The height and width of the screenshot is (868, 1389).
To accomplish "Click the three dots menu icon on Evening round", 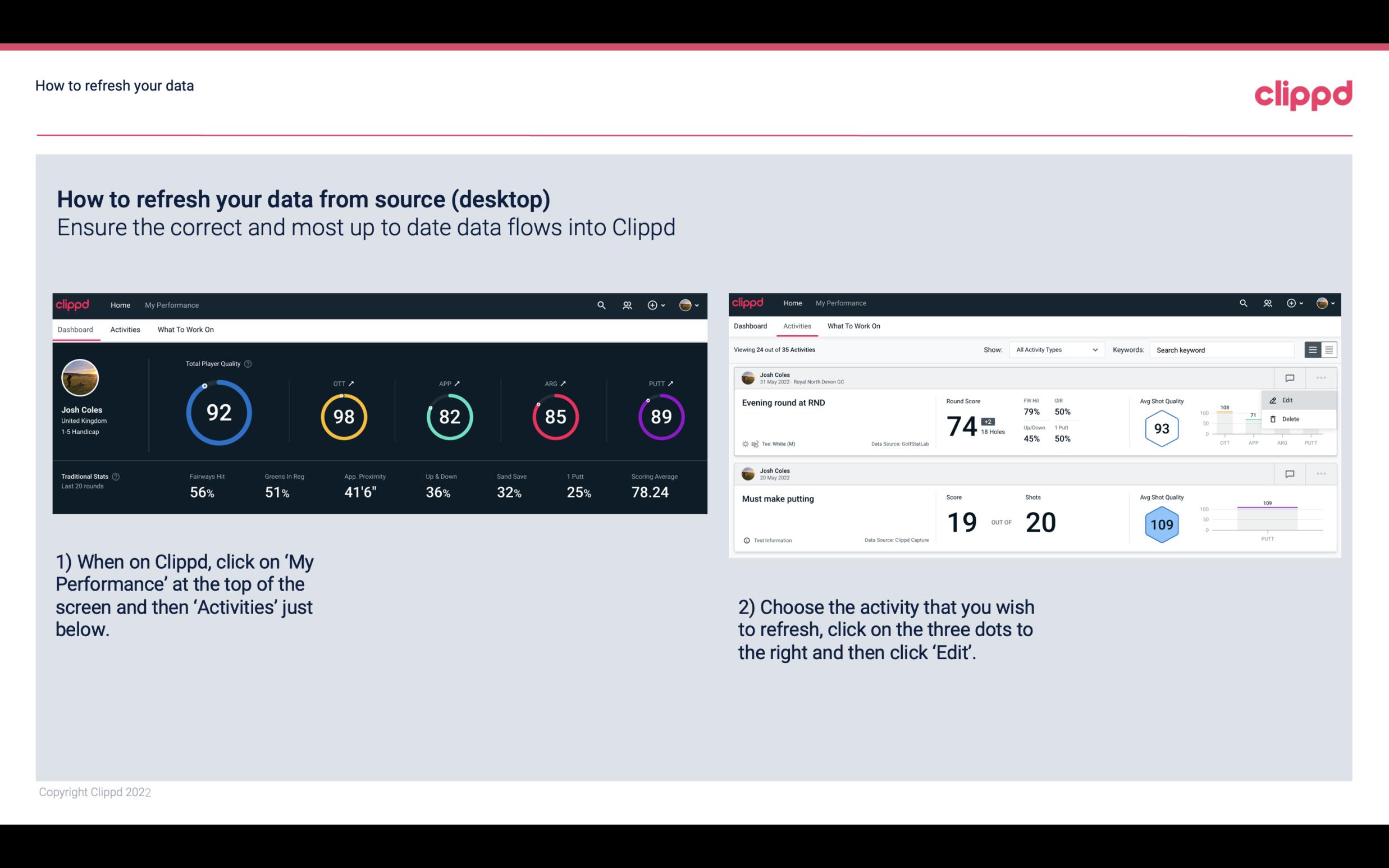I will (1321, 378).
